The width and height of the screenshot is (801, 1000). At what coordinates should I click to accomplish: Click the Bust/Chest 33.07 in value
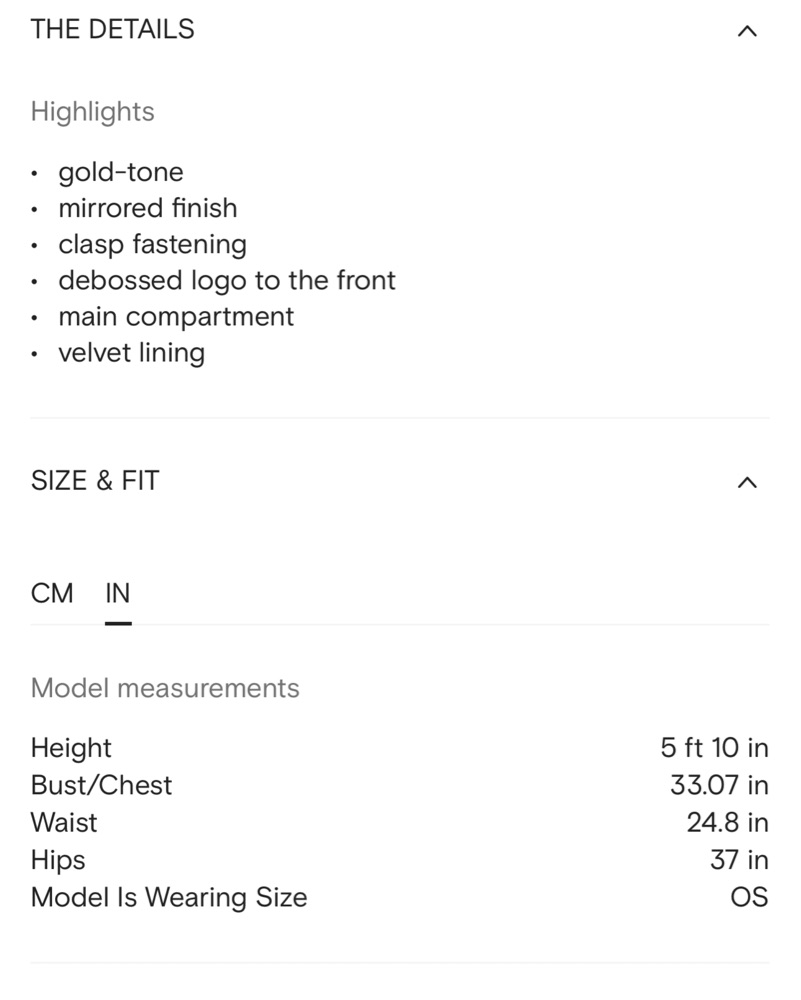pos(719,785)
